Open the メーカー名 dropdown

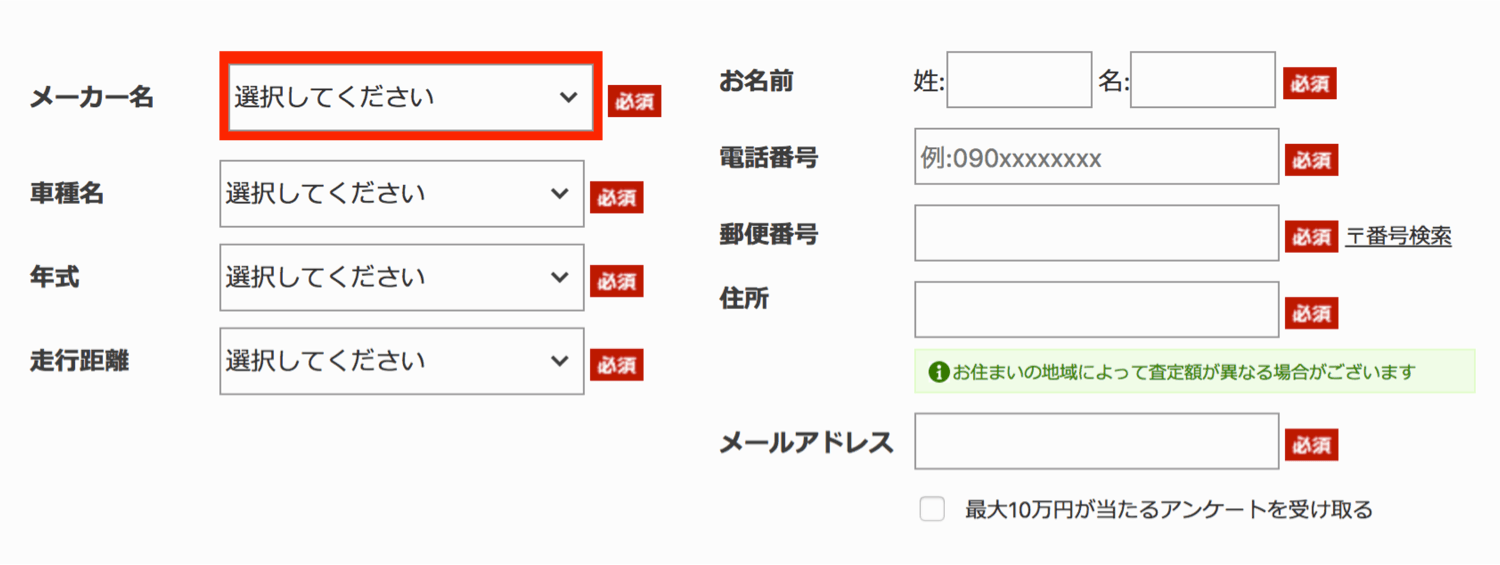click(x=409, y=97)
